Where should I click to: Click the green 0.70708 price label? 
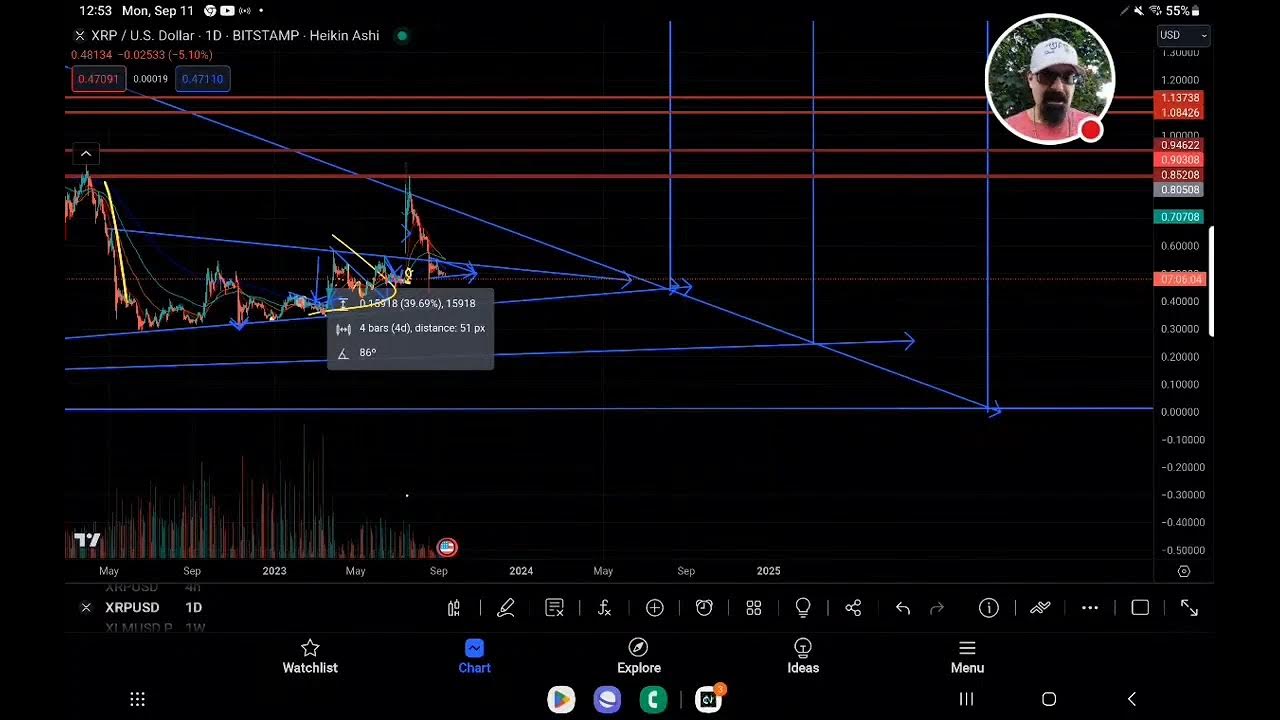click(x=1178, y=217)
